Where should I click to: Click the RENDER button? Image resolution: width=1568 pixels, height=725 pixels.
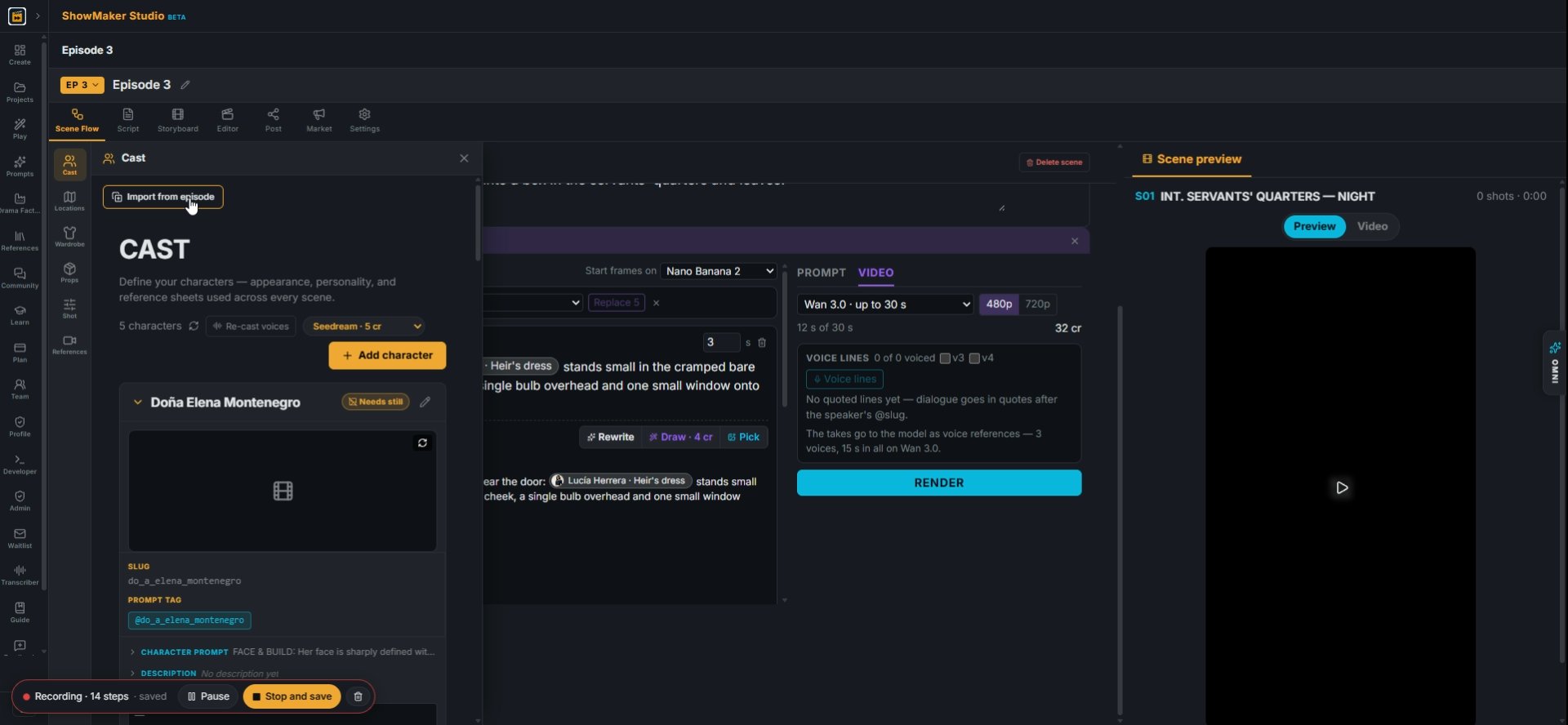tap(939, 483)
